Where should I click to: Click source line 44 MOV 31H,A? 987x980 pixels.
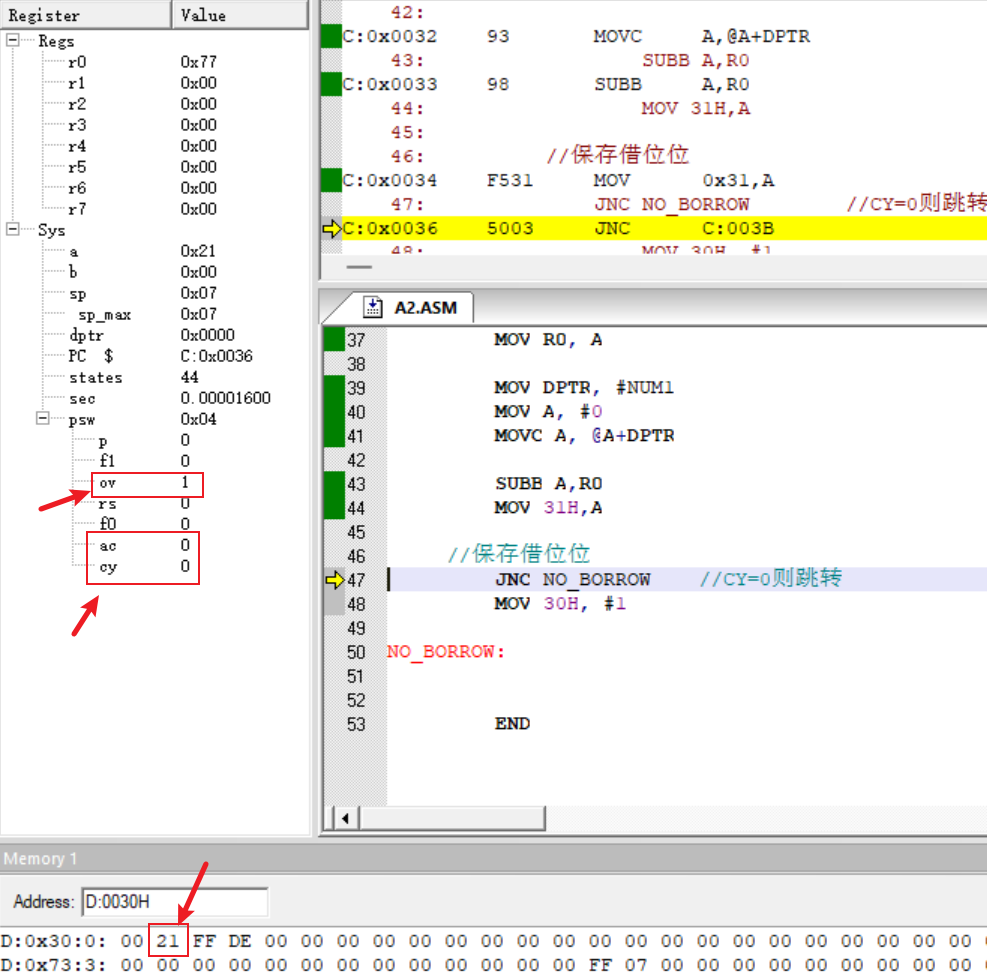click(x=548, y=508)
